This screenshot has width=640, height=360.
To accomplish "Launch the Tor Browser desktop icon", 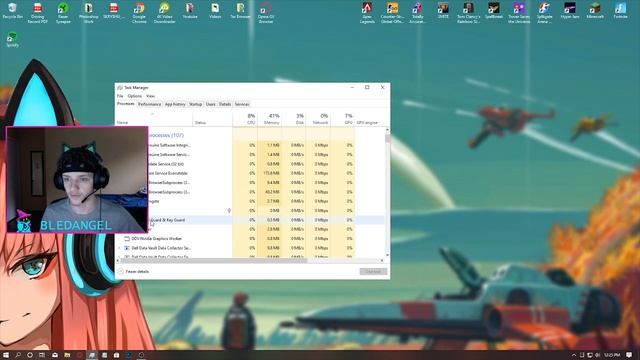I will click(x=240, y=11).
